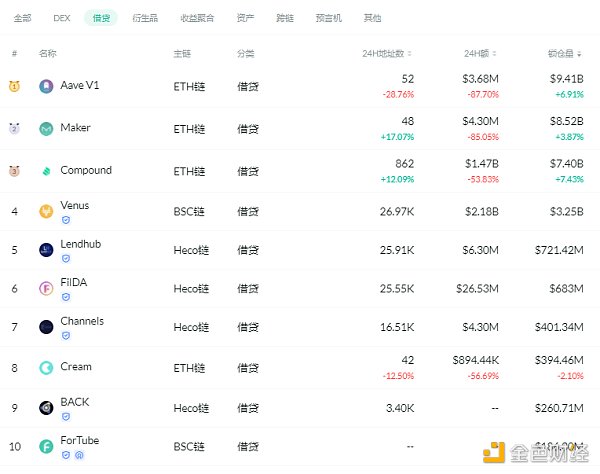
Task: Click the ForTube protocol logo icon
Action: pyautogui.click(x=46, y=446)
